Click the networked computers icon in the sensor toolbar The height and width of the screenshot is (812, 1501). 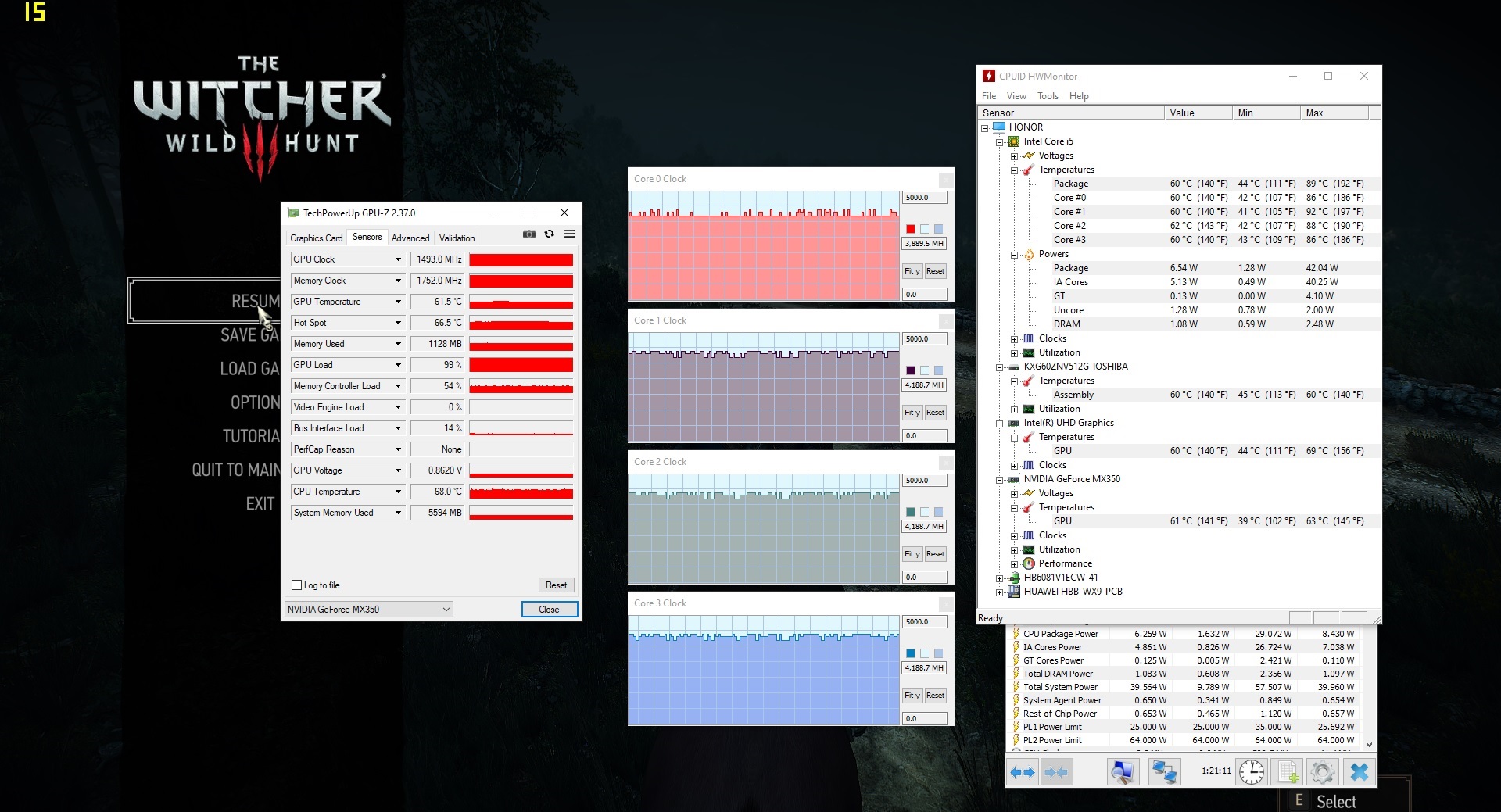tap(1164, 772)
